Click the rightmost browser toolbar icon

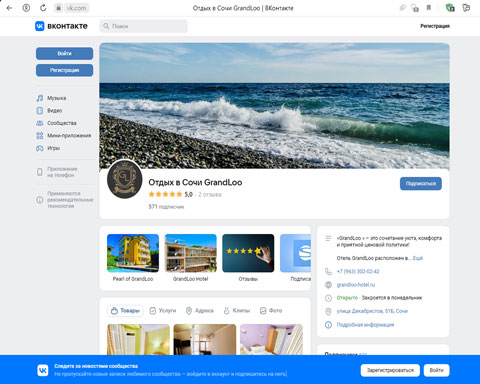pyautogui.click(x=466, y=8)
